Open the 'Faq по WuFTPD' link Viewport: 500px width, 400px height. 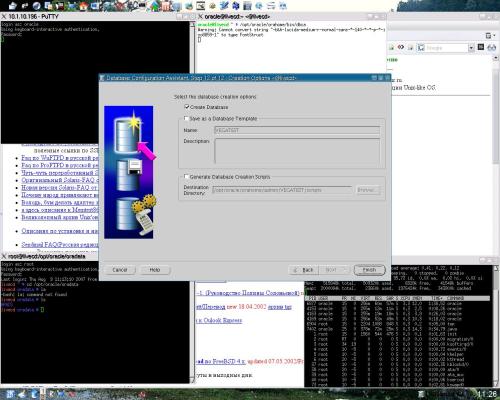tap(60, 158)
